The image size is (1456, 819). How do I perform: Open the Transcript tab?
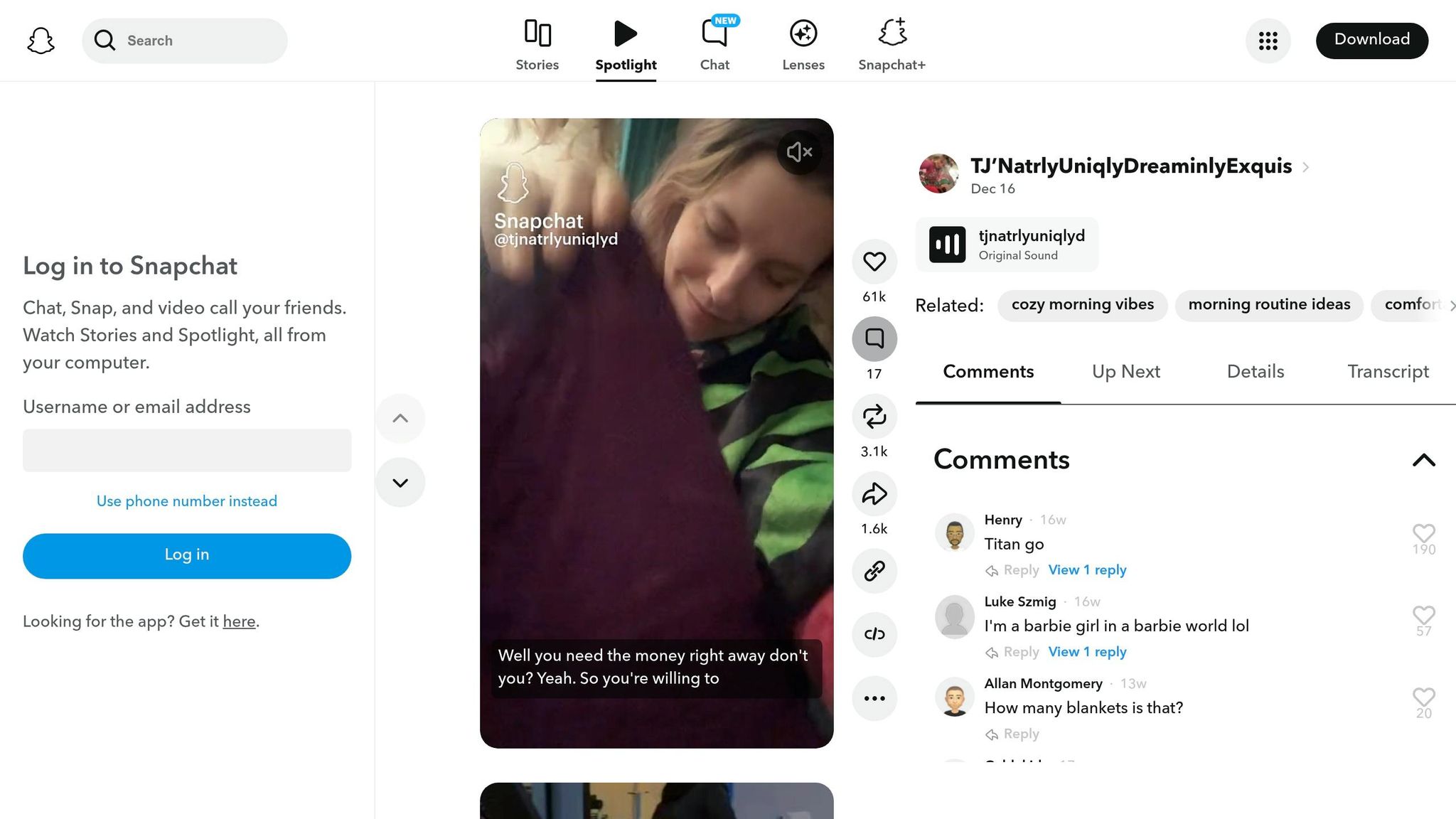click(x=1388, y=371)
